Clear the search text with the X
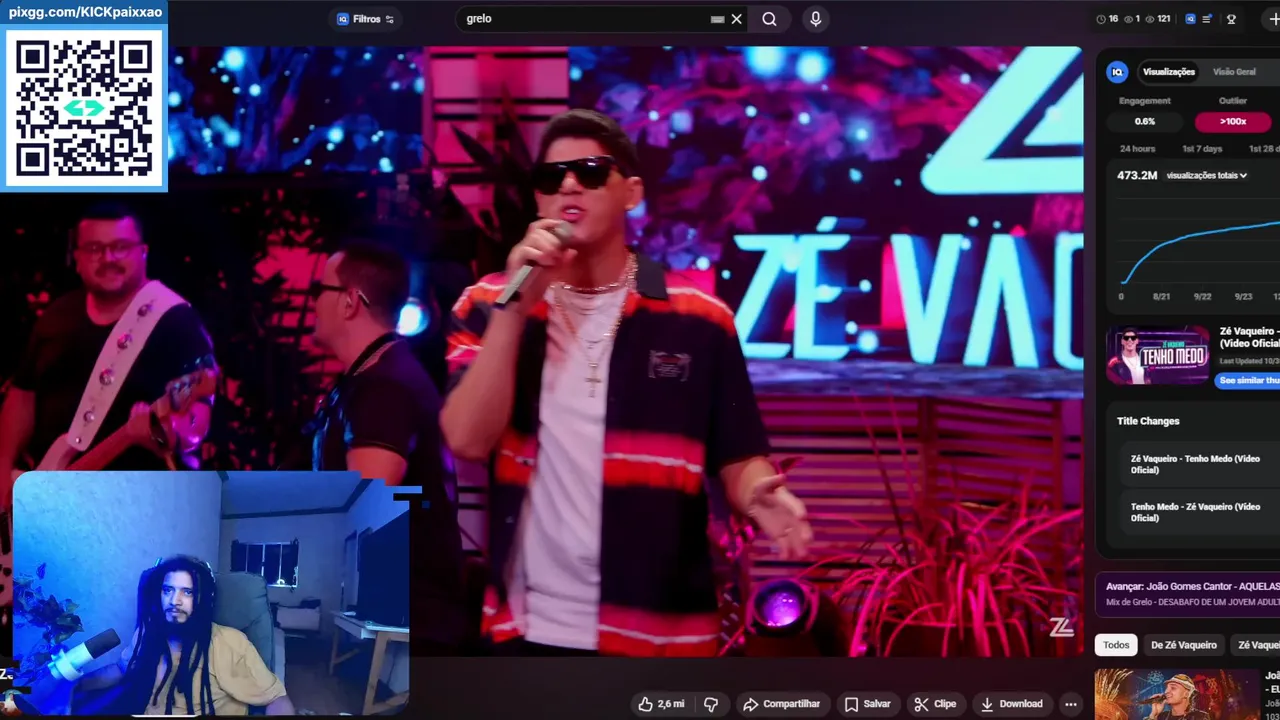Viewport: 1280px width, 720px height. pos(737,19)
